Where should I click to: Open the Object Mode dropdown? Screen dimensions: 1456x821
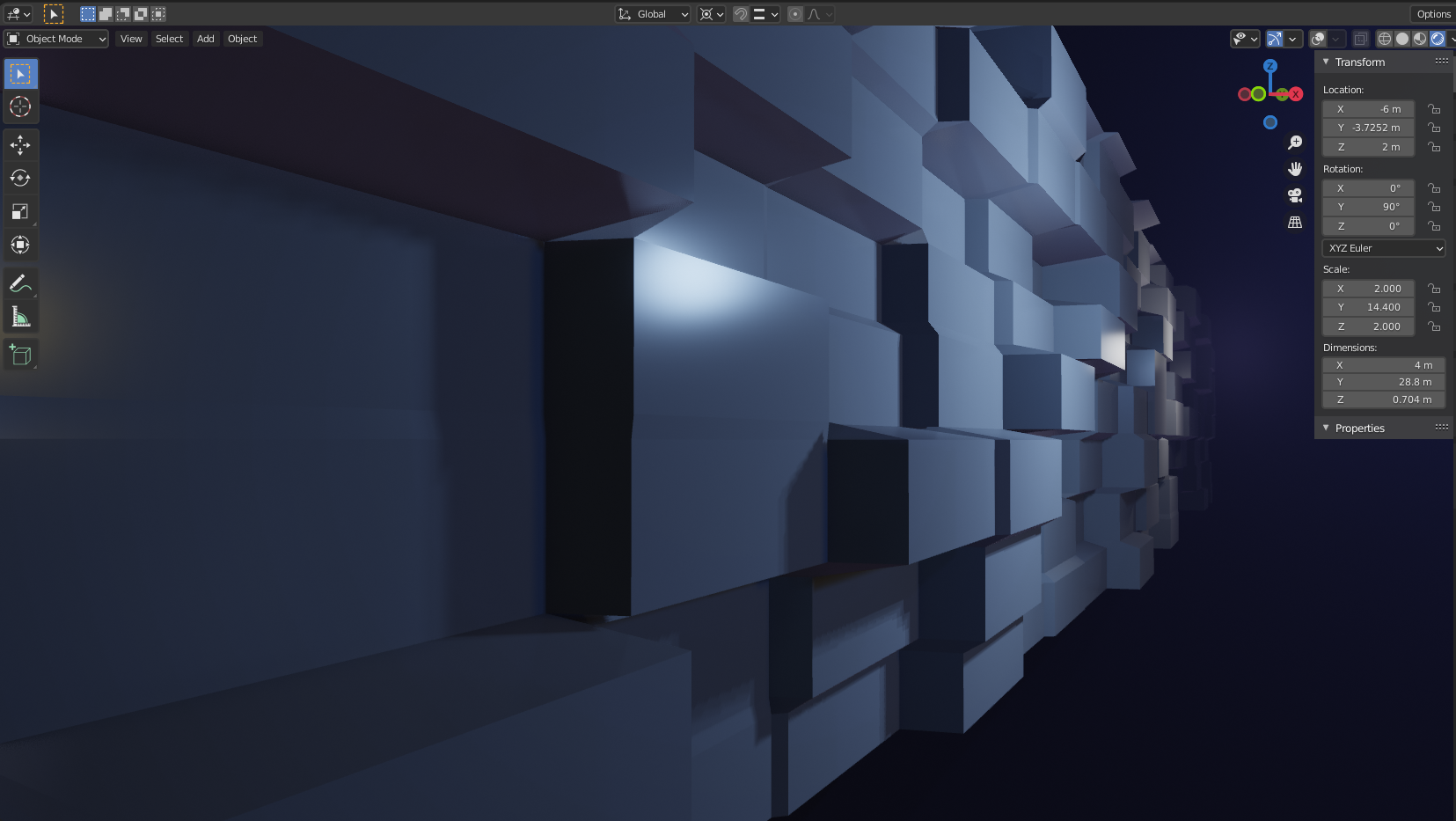click(x=56, y=39)
